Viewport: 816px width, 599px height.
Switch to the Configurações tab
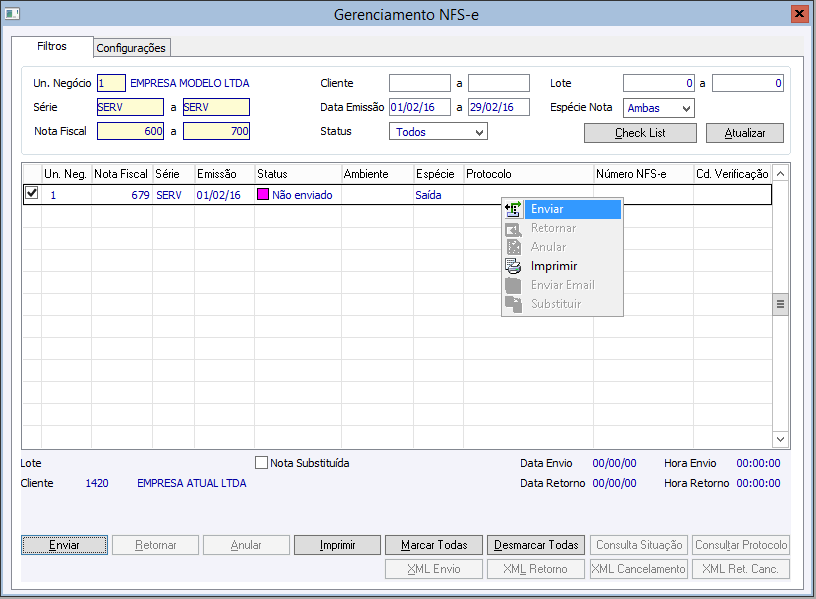(131, 48)
